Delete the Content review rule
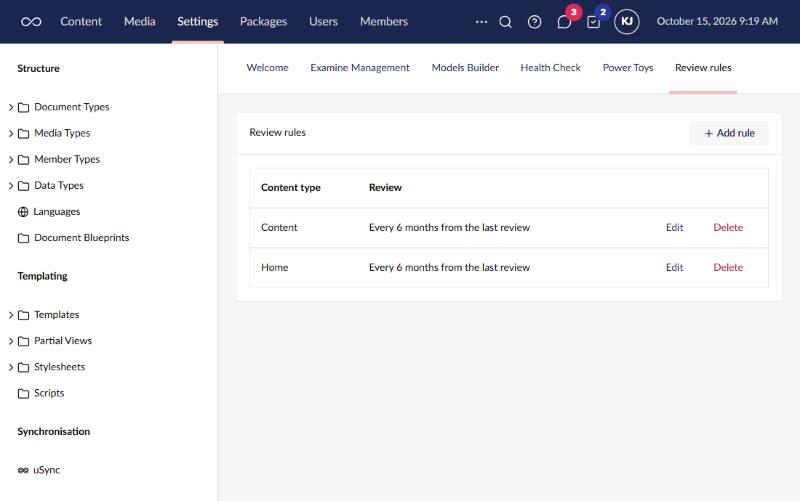The height and width of the screenshot is (501, 800). point(728,228)
